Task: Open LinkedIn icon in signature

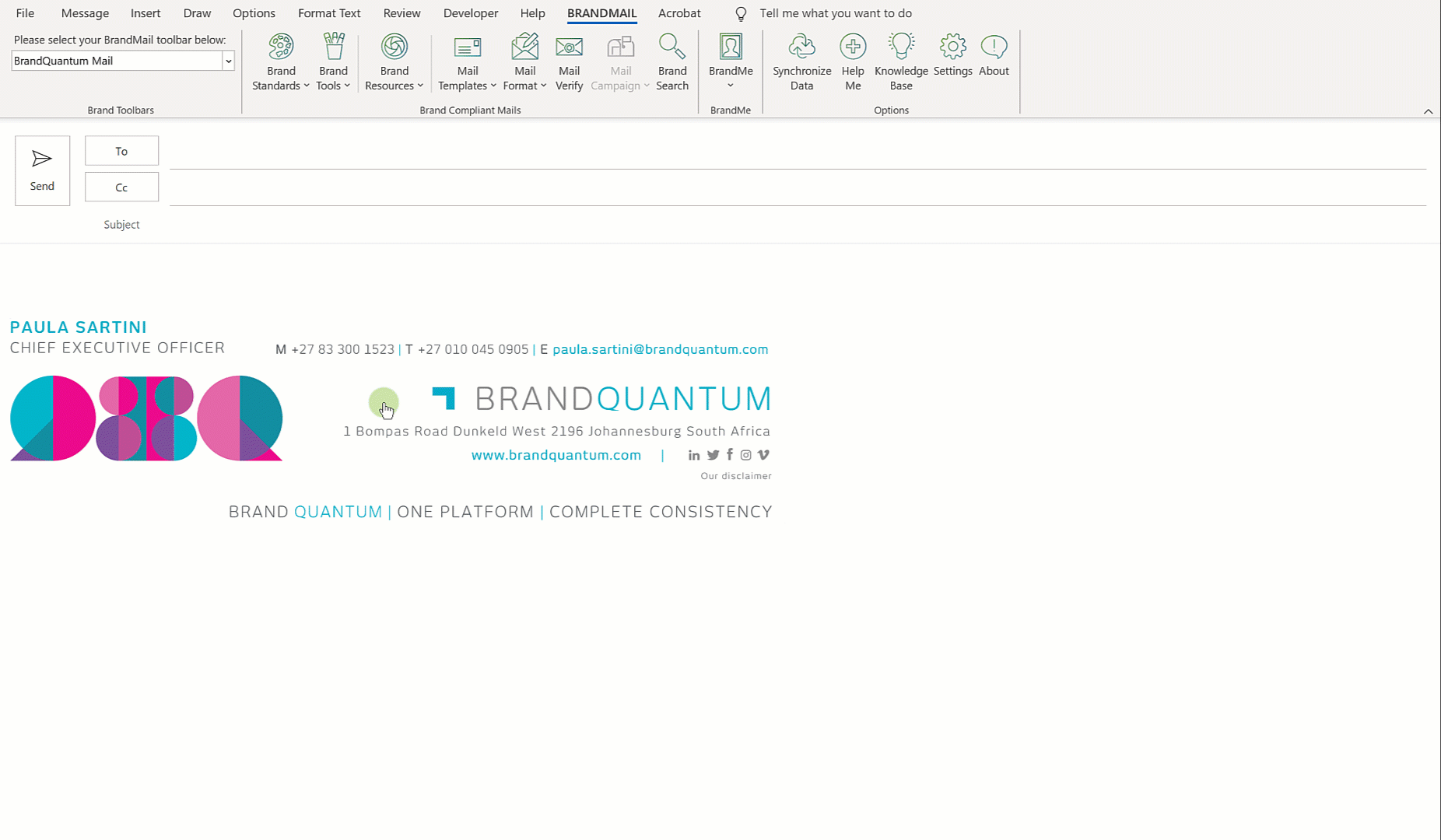Action: (x=694, y=456)
